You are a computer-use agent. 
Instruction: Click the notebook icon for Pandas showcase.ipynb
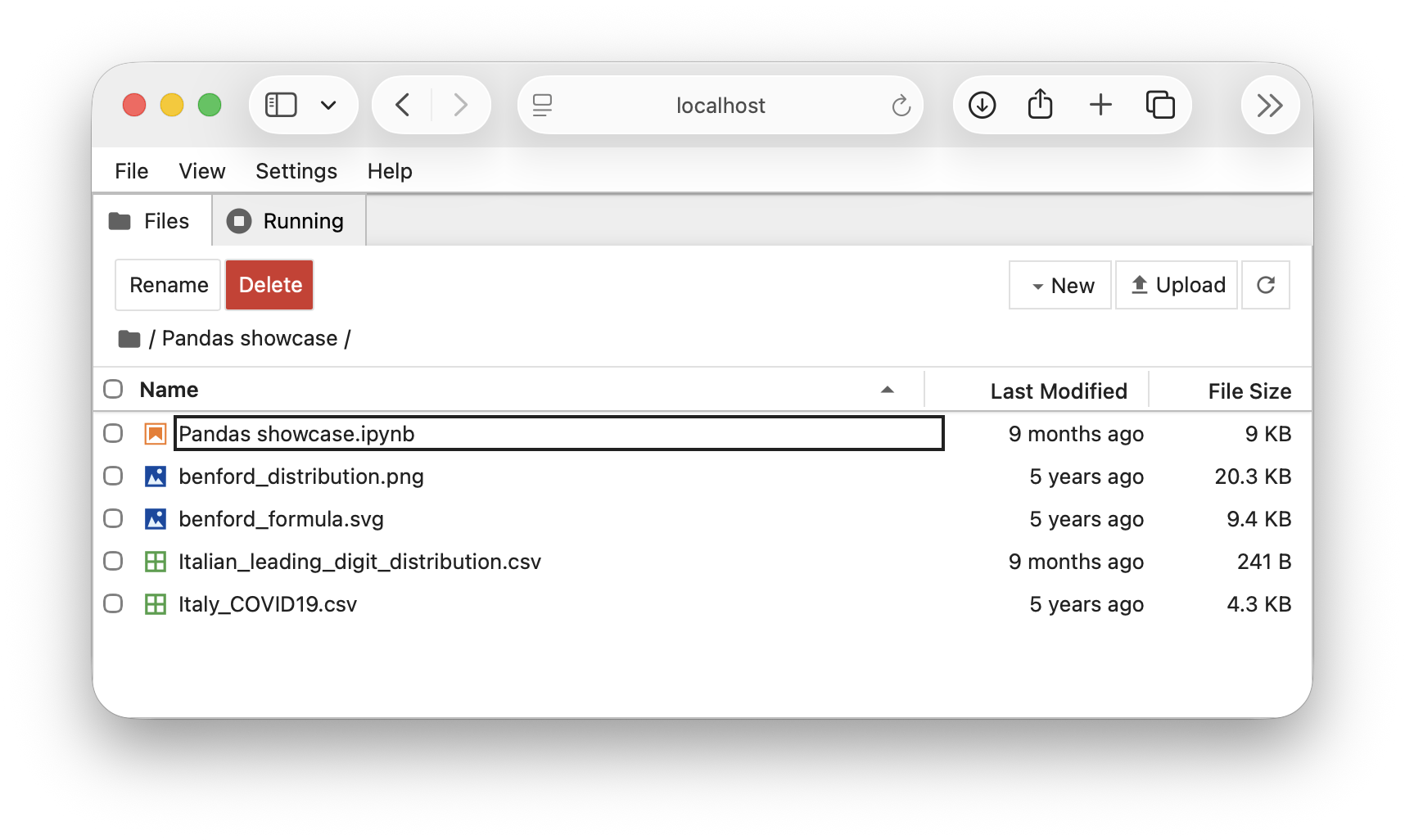coord(156,434)
